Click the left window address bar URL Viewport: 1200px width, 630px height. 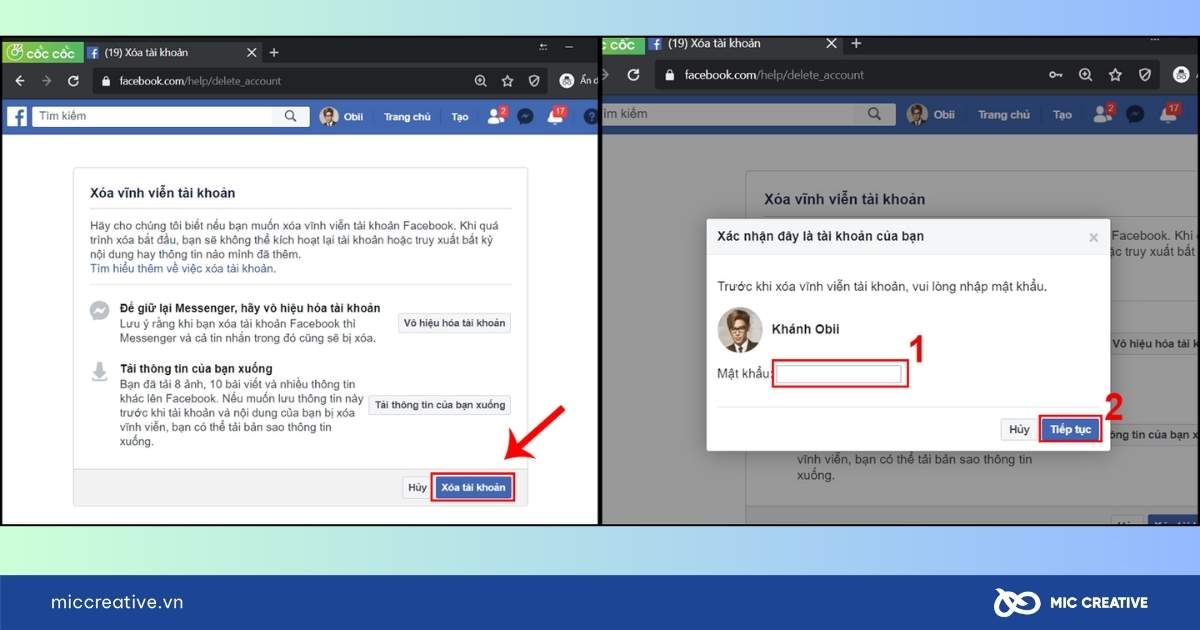coord(199,81)
